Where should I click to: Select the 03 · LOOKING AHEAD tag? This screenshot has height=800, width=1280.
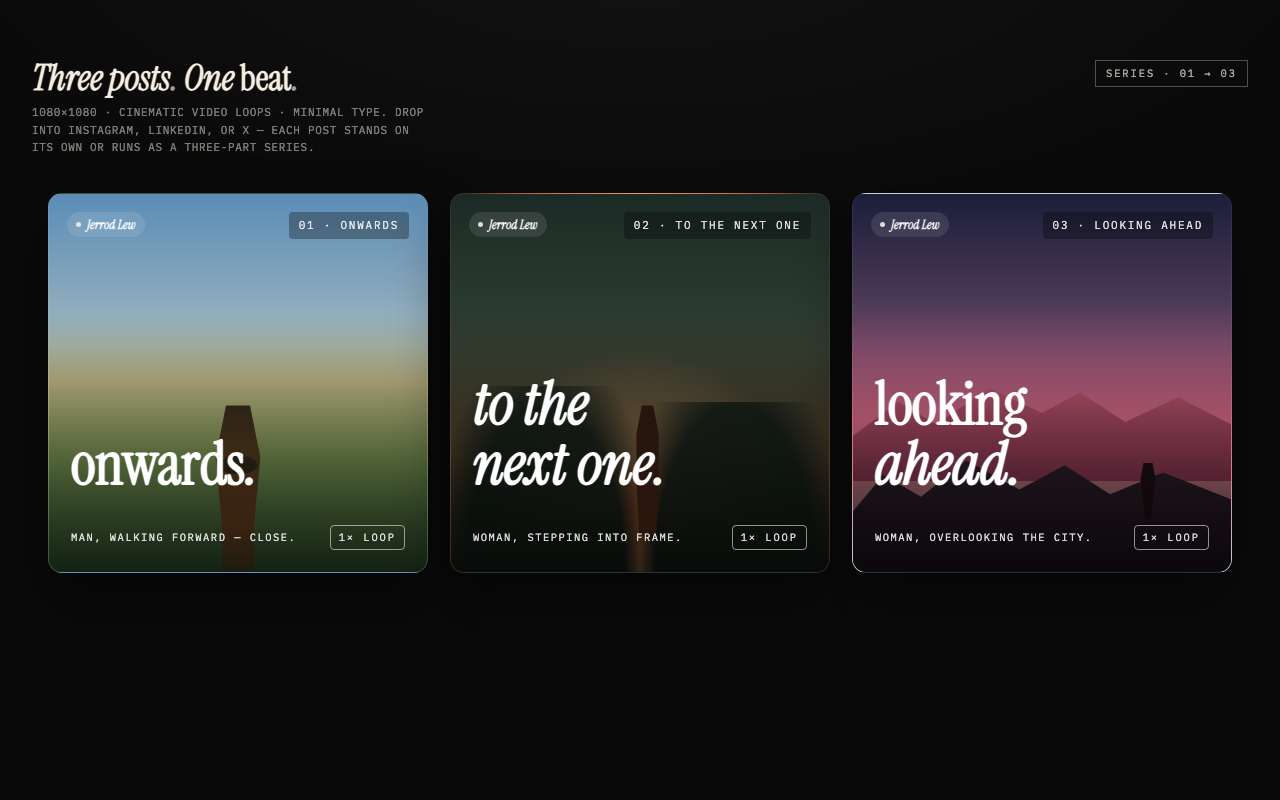click(x=1128, y=225)
